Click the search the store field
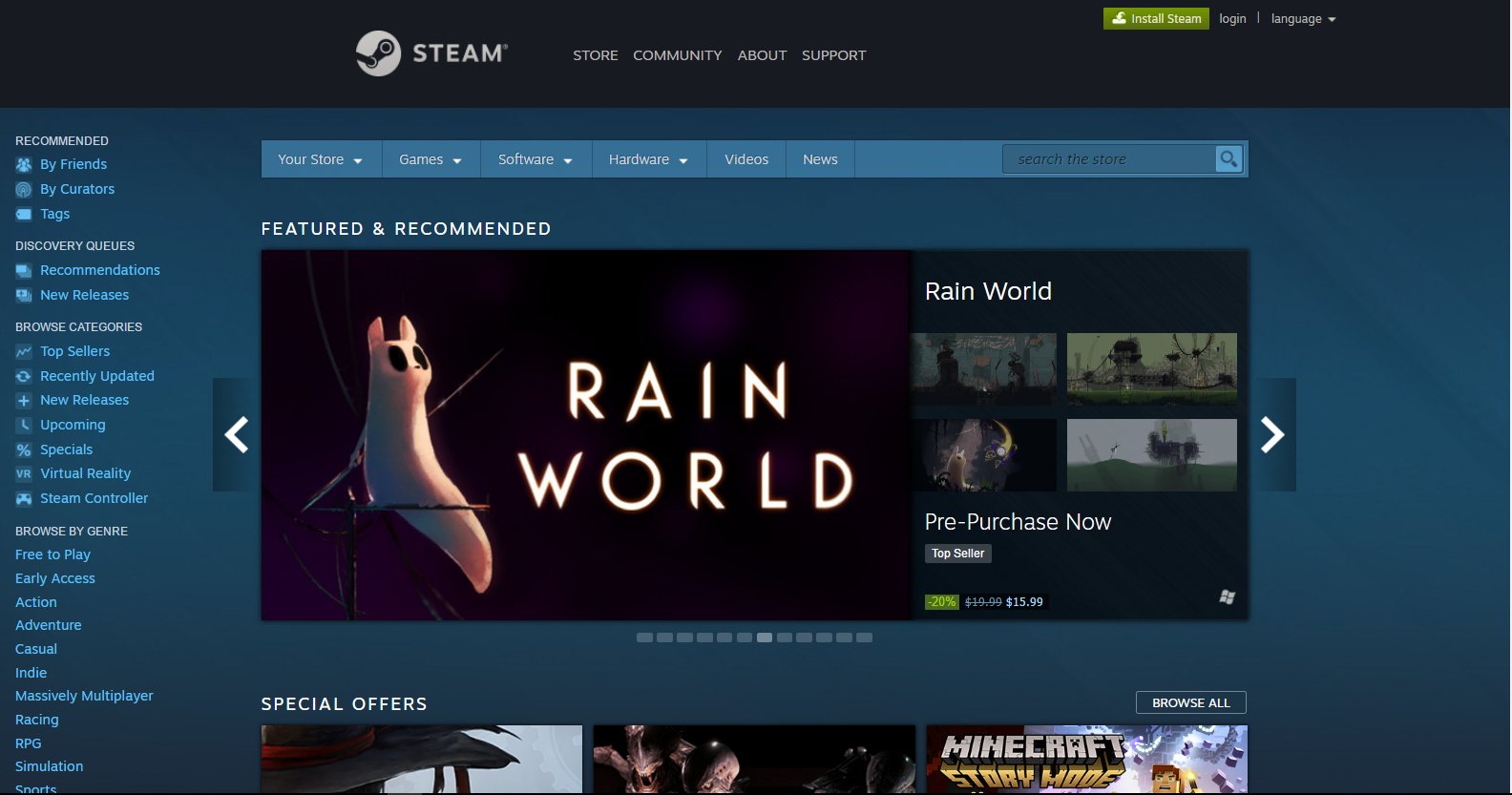 point(1109,159)
